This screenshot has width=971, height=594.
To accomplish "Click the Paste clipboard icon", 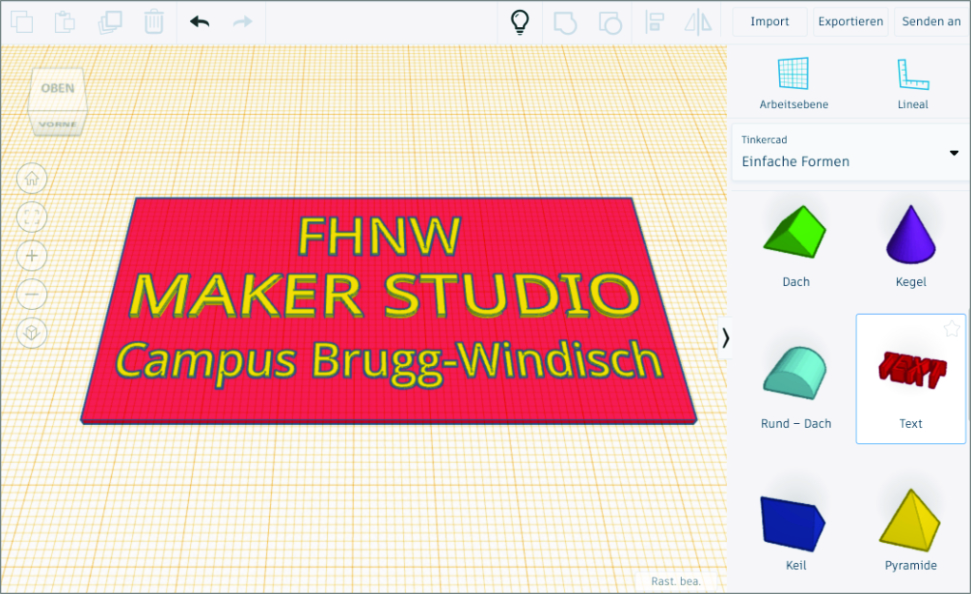I will pos(65,22).
